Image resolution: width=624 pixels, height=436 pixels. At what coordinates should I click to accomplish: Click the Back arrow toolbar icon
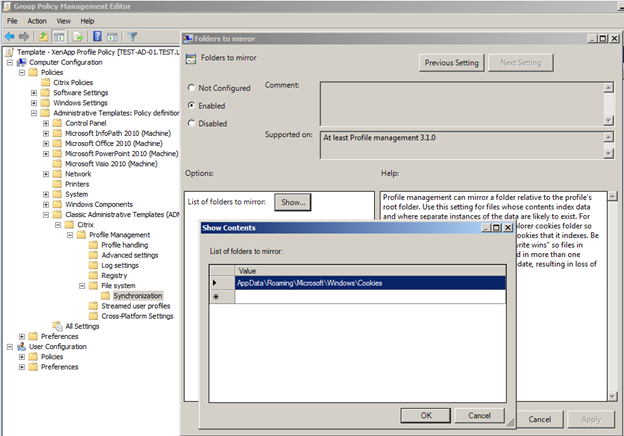[9, 37]
